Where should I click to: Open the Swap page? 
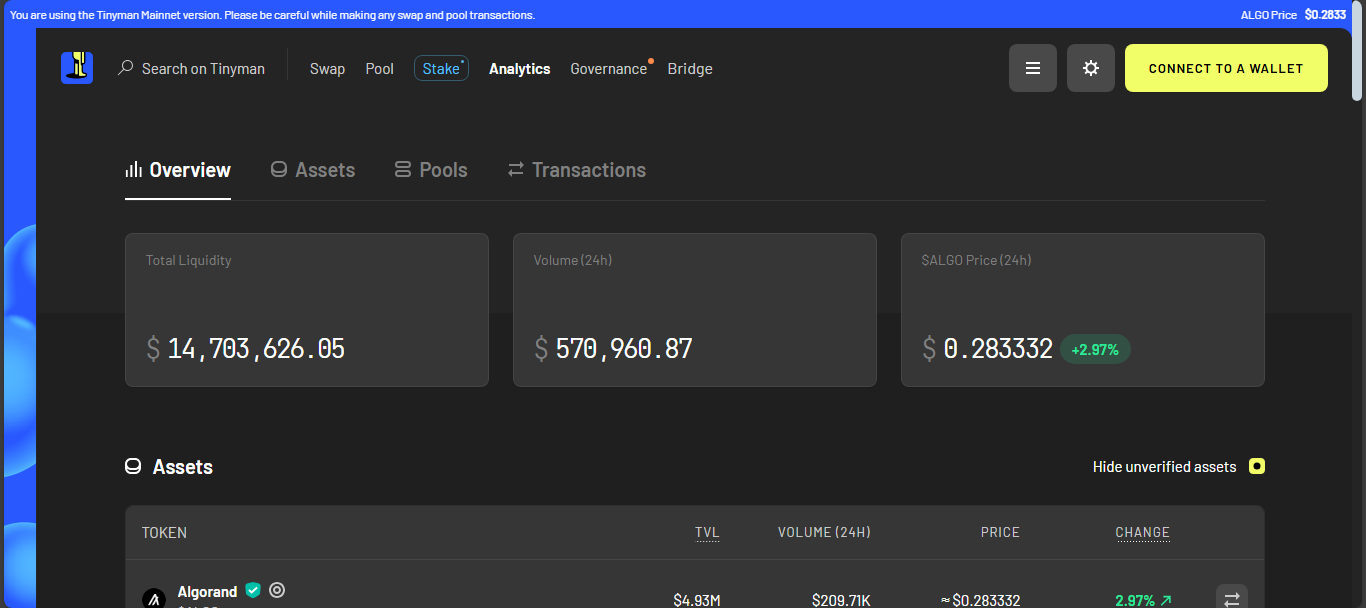pyautogui.click(x=327, y=69)
